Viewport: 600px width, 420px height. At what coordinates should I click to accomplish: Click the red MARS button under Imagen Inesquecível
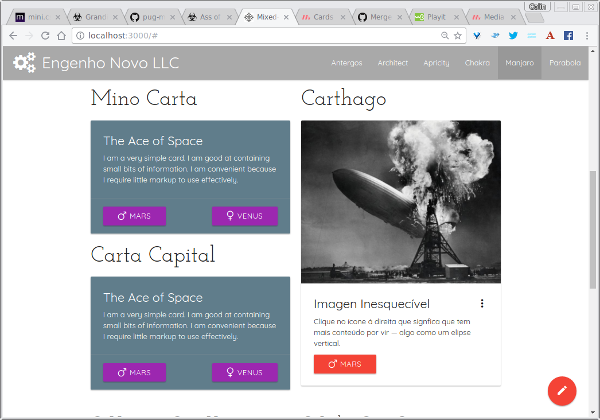[345, 364]
